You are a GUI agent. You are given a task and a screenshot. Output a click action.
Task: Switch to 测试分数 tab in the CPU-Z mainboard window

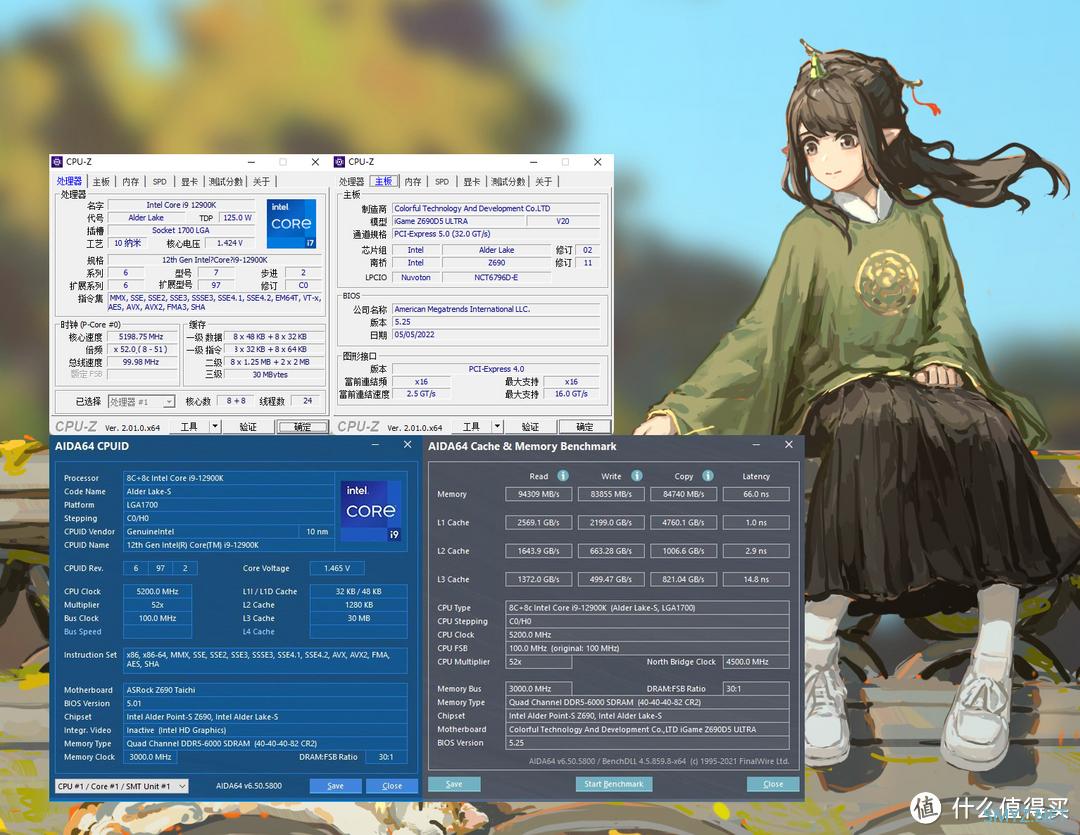click(508, 181)
